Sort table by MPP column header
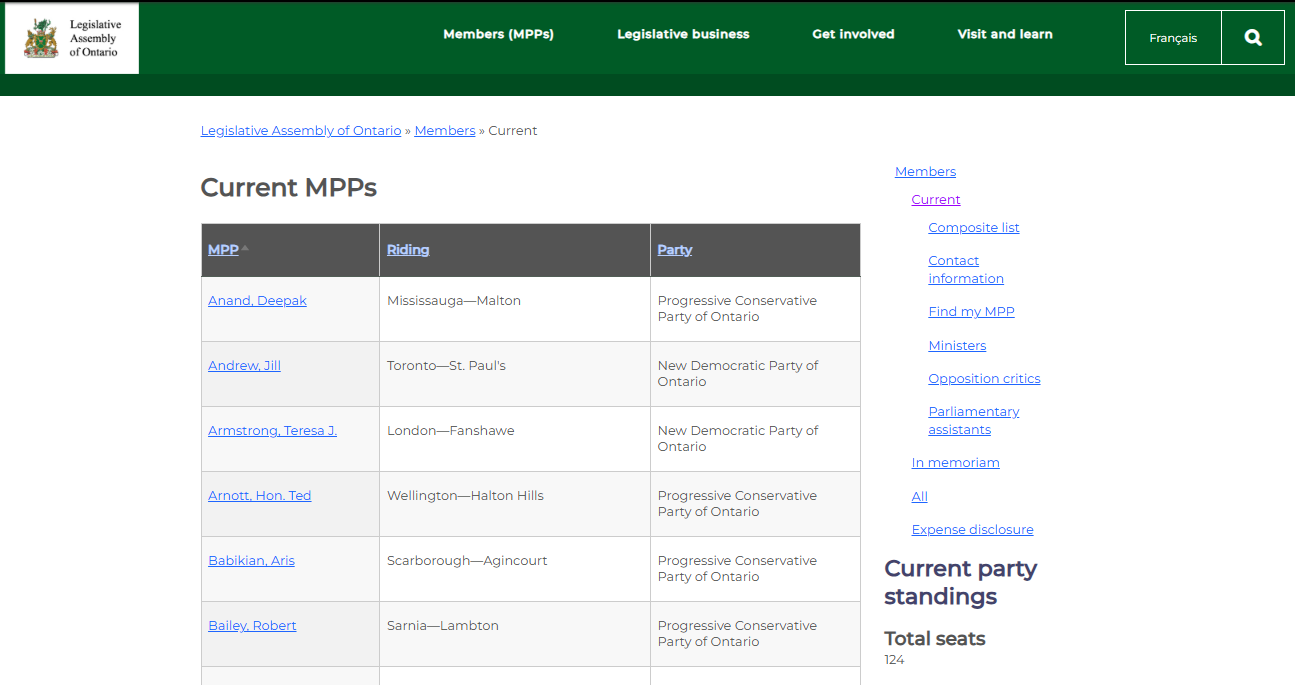This screenshot has height=685, width=1295. (x=223, y=250)
